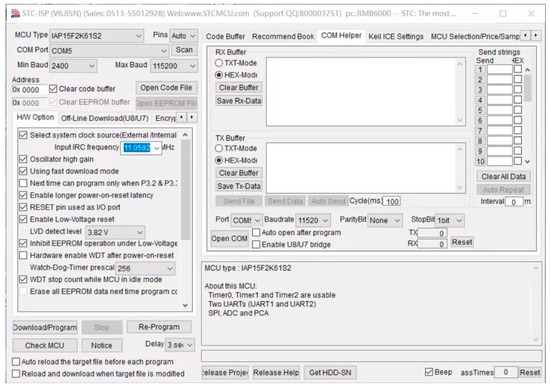Open Off-Line Download(U8/U7) tab
Image resolution: width=550 pixels, height=388 pixels.
click(x=105, y=118)
